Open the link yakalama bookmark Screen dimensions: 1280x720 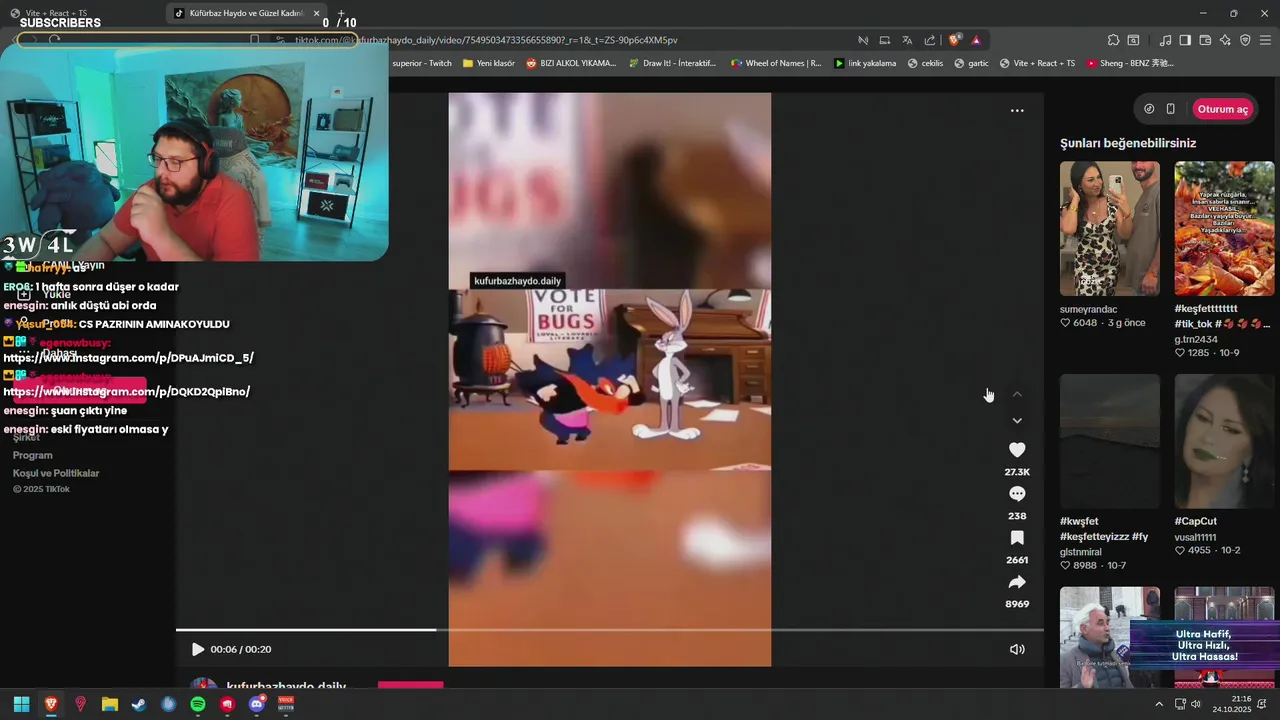coord(865,63)
